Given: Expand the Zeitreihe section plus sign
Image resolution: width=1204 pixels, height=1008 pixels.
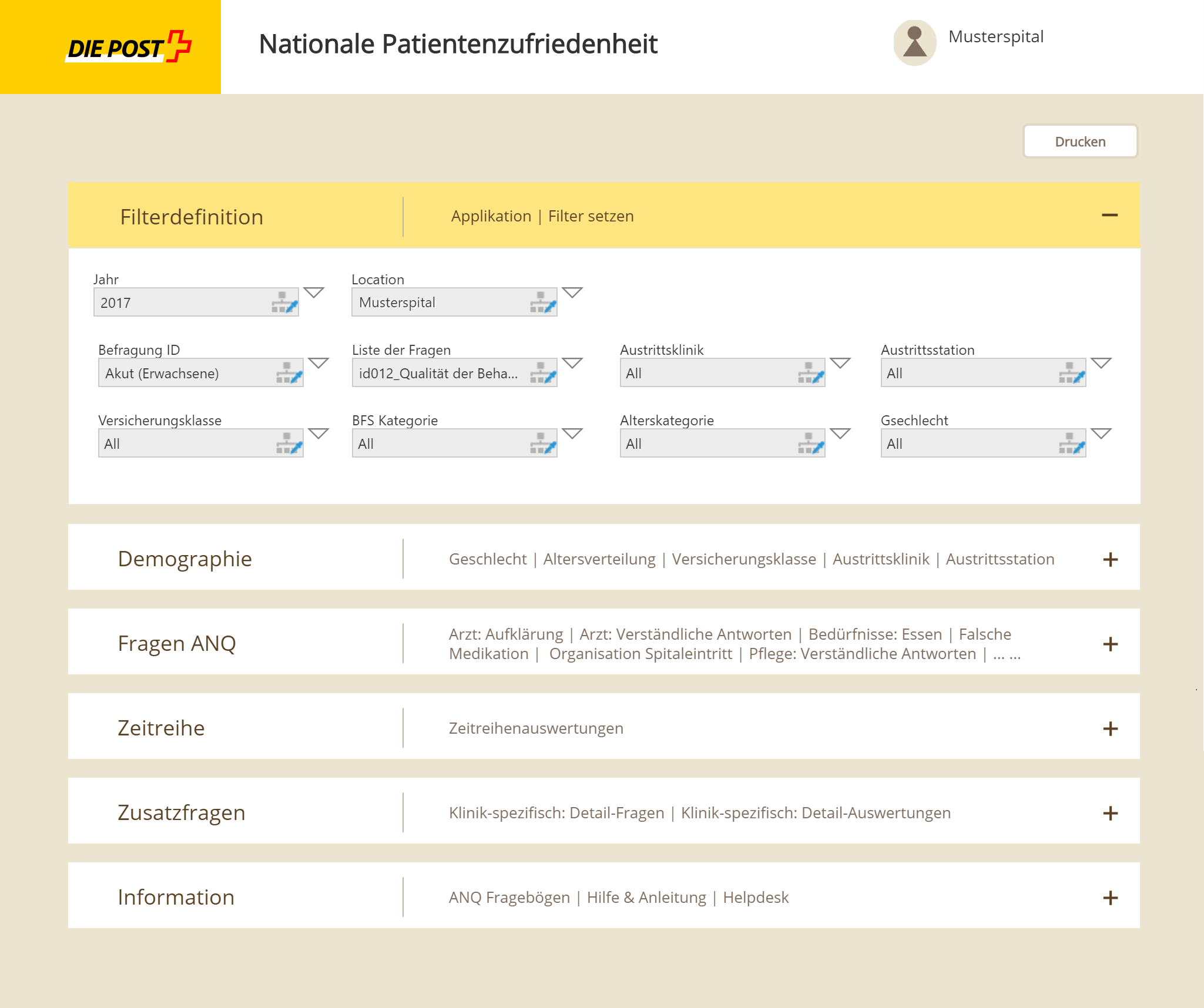Looking at the screenshot, I should click(1110, 728).
